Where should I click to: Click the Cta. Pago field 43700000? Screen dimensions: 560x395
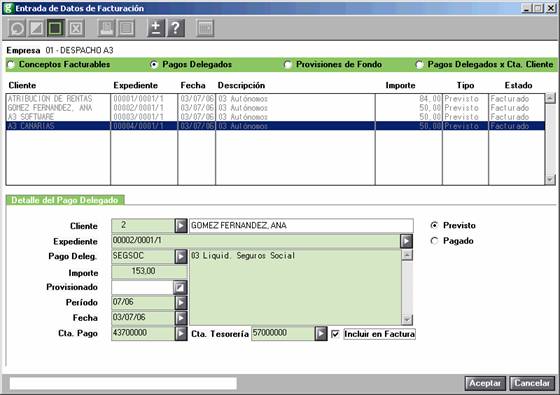click(143, 333)
